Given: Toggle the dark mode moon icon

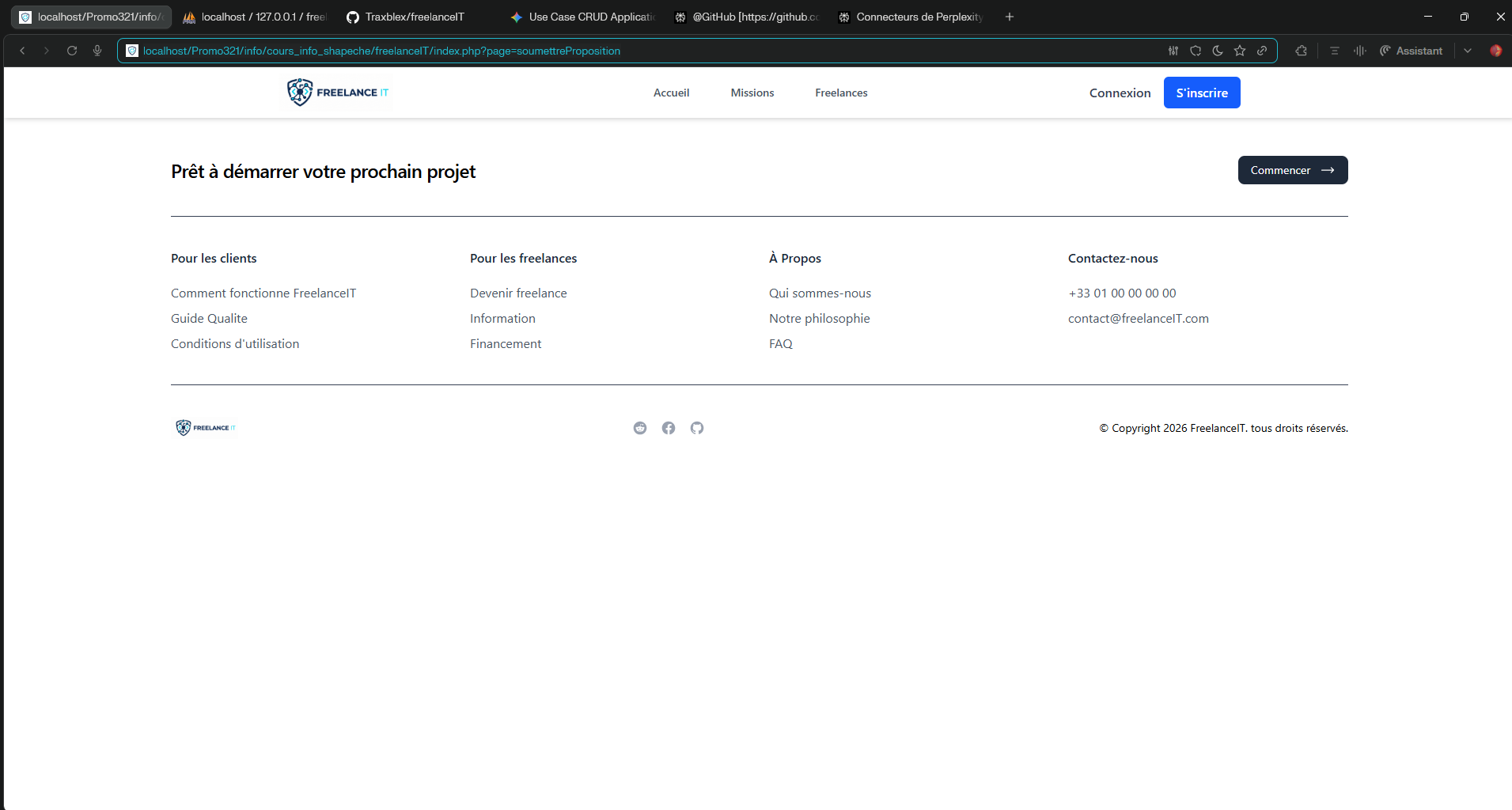Looking at the screenshot, I should pyautogui.click(x=1218, y=51).
